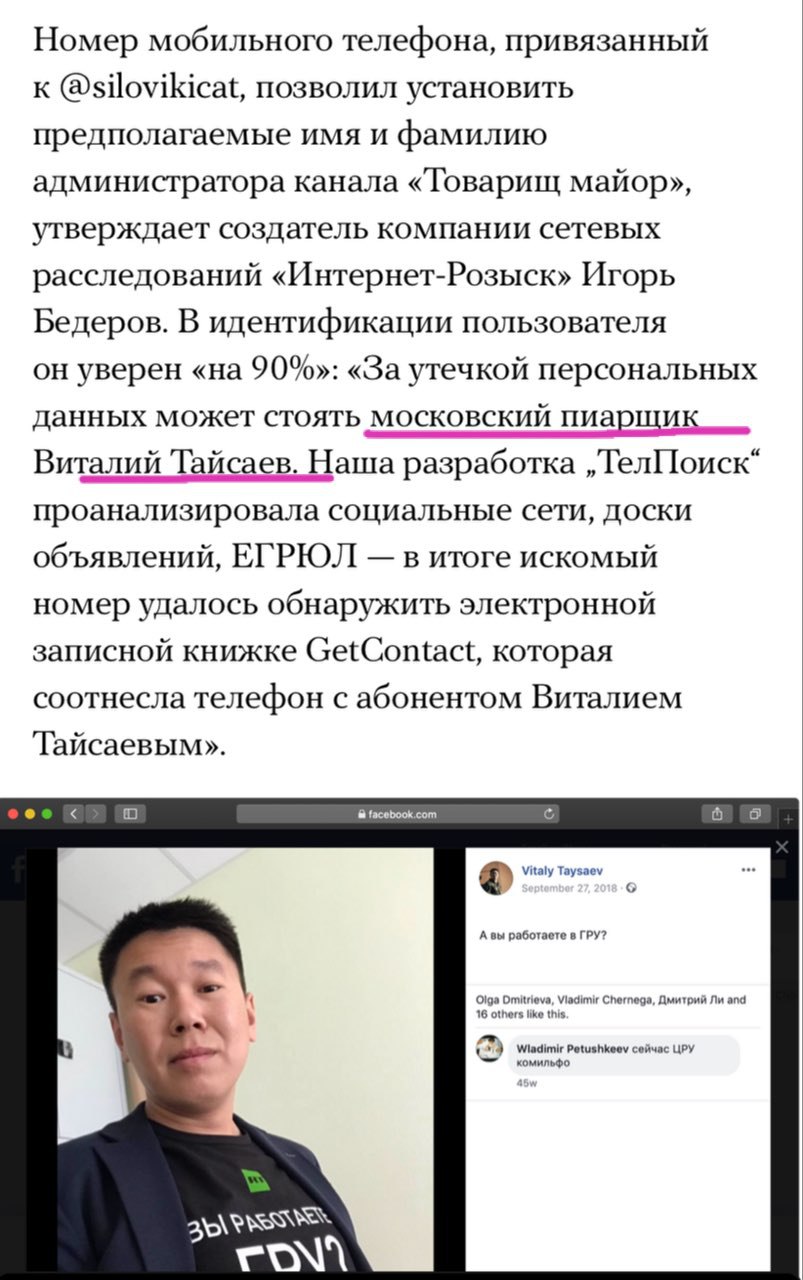Click the yellow macOS minimize button
Screen dimensions: 803x1280
(x=29, y=814)
